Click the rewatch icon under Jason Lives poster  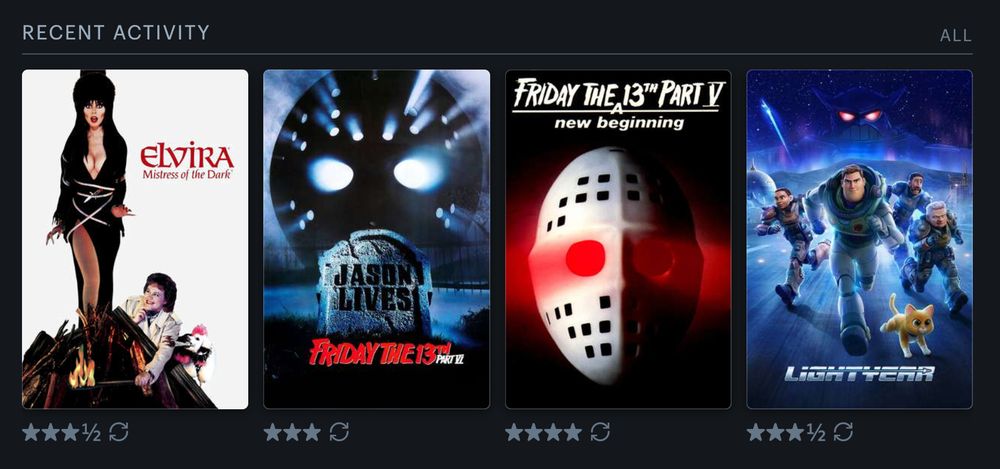[x=339, y=432]
